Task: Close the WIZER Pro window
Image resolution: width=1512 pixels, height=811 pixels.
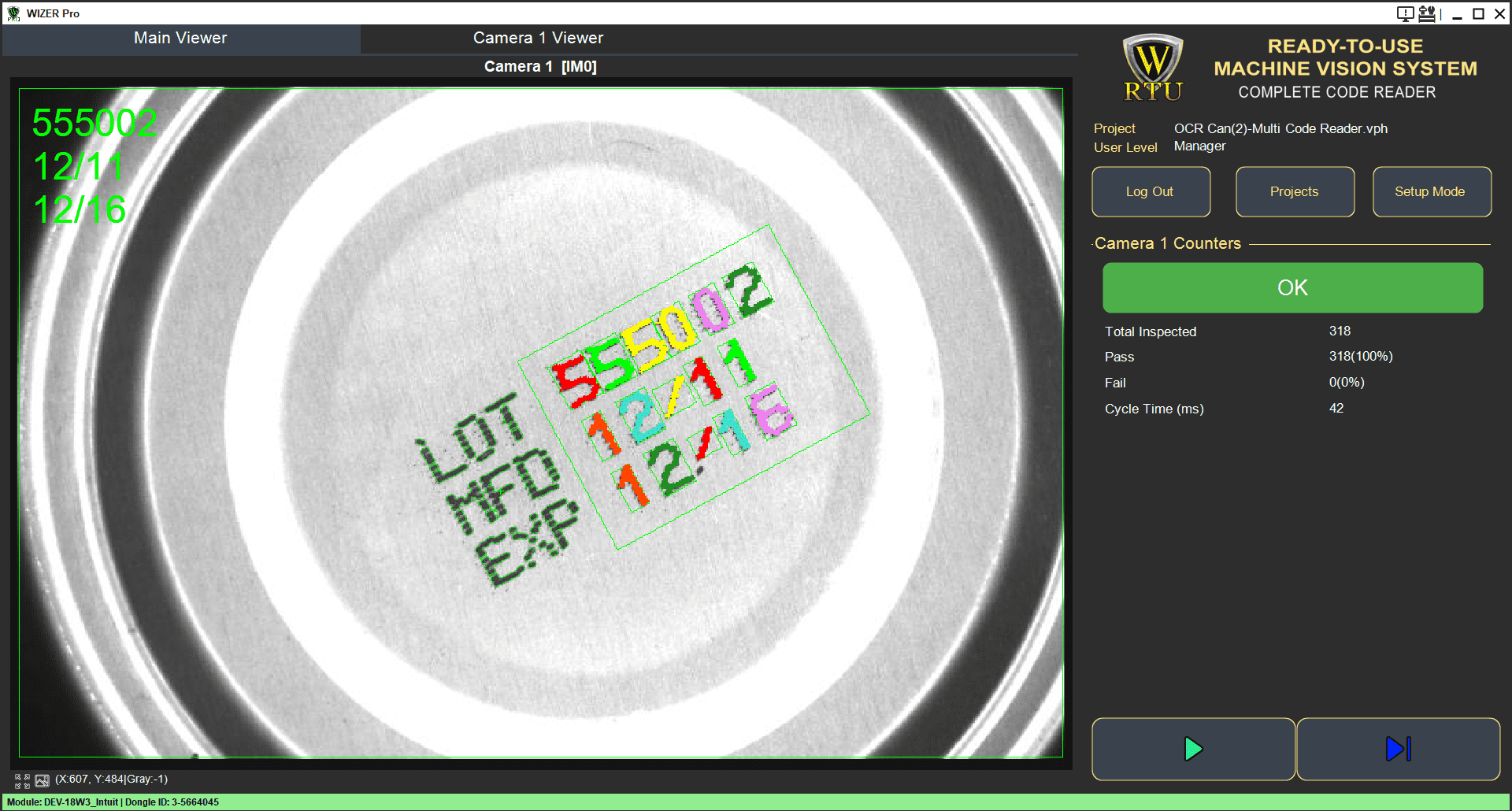Action: pos(1500,14)
